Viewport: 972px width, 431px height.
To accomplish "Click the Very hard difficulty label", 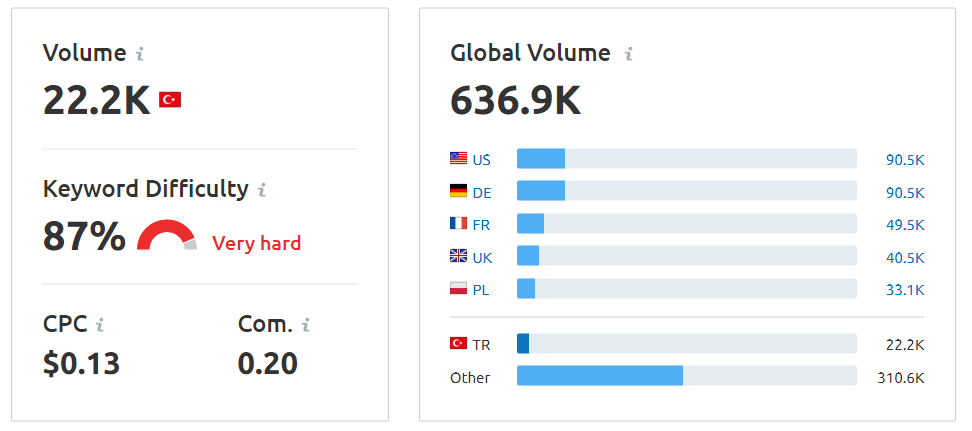I will [257, 243].
